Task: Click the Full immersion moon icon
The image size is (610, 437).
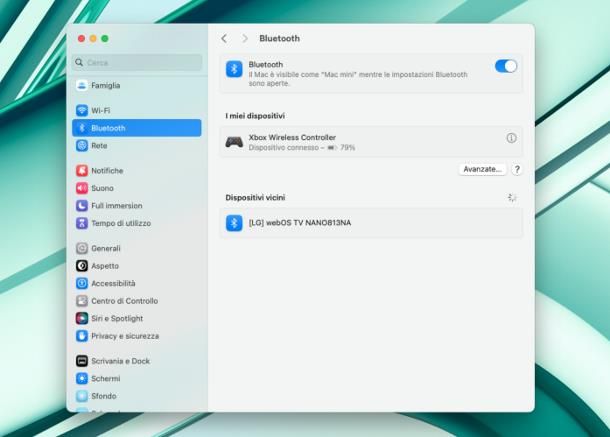Action: (x=82, y=205)
